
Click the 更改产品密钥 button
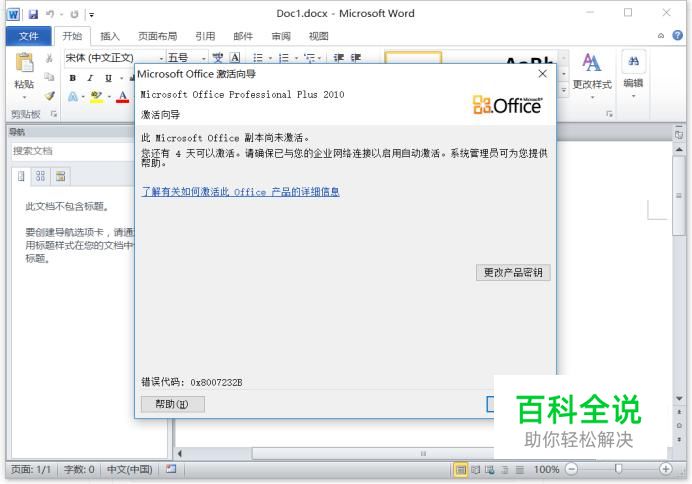pos(513,272)
